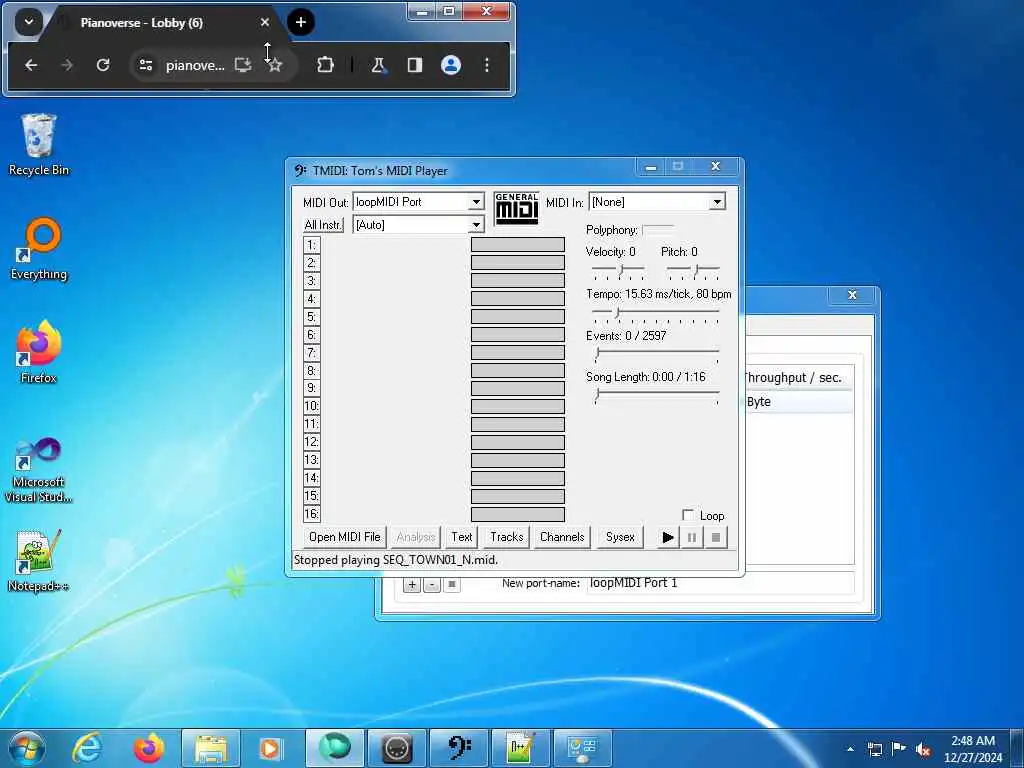Viewport: 1024px width, 768px height.
Task: Show hidden system tray icons
Action: (850, 749)
